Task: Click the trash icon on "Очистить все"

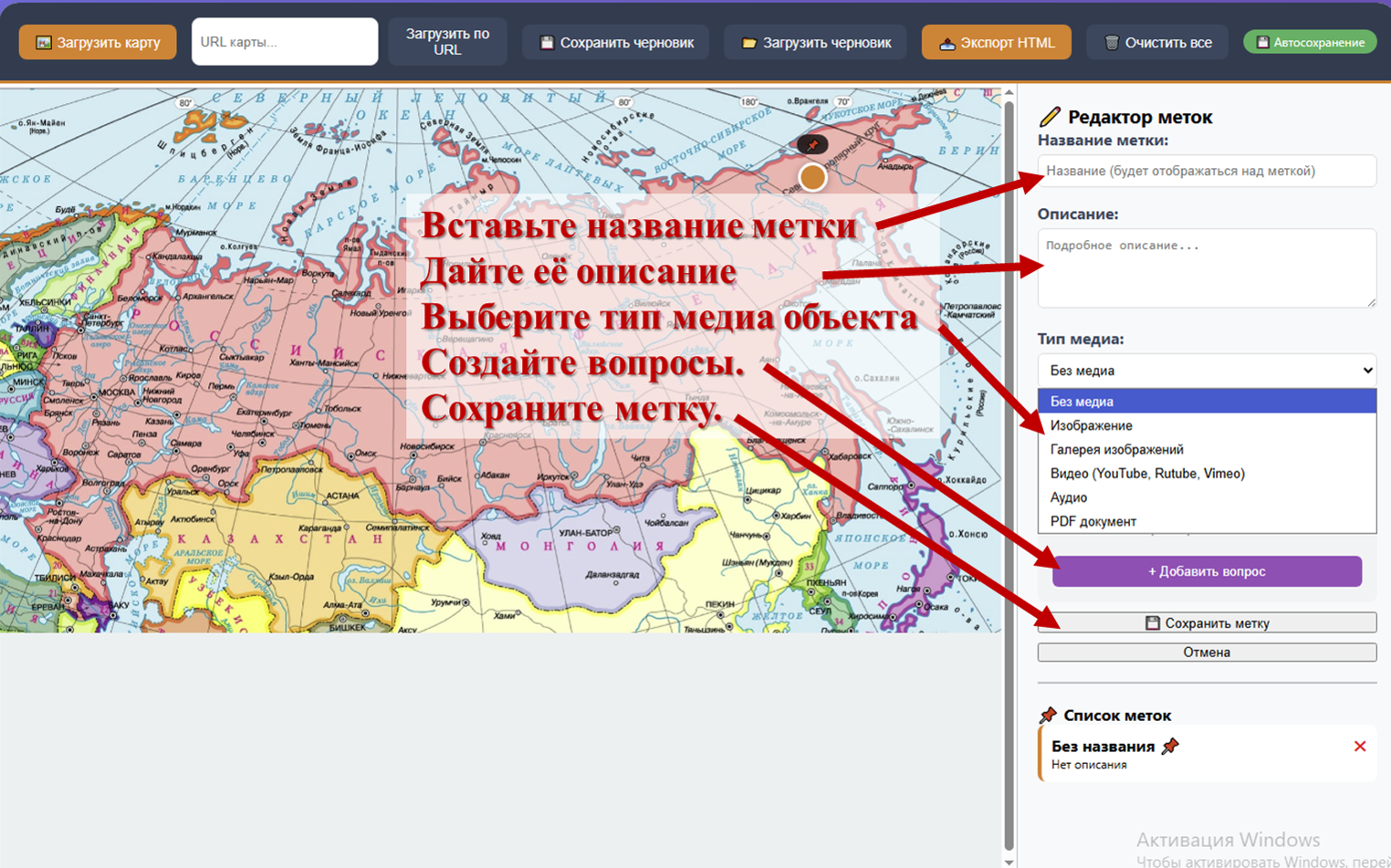Action: click(x=1111, y=43)
